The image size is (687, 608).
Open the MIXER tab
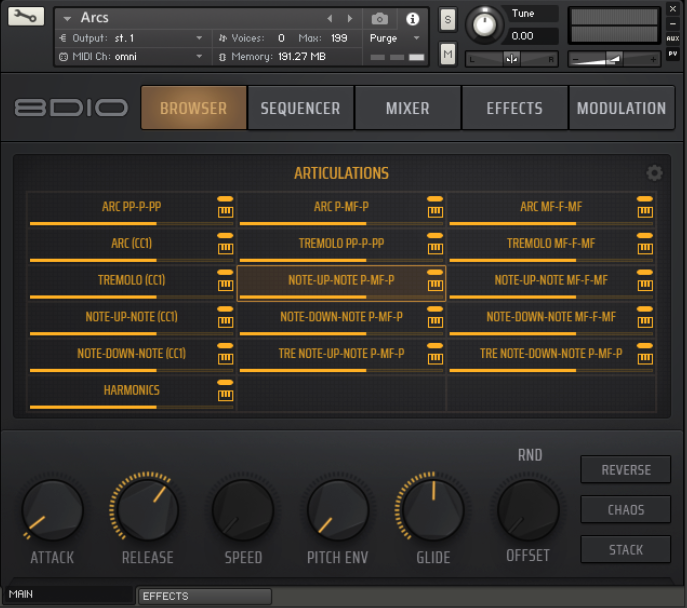[407, 108]
